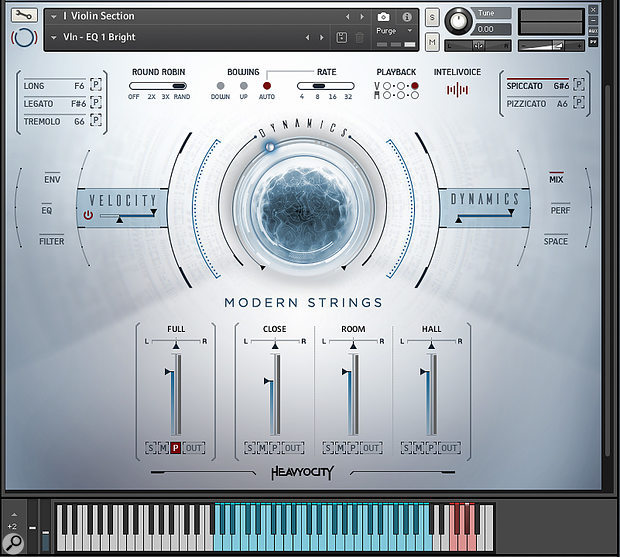Switch to the FILTER tab

(x=51, y=241)
